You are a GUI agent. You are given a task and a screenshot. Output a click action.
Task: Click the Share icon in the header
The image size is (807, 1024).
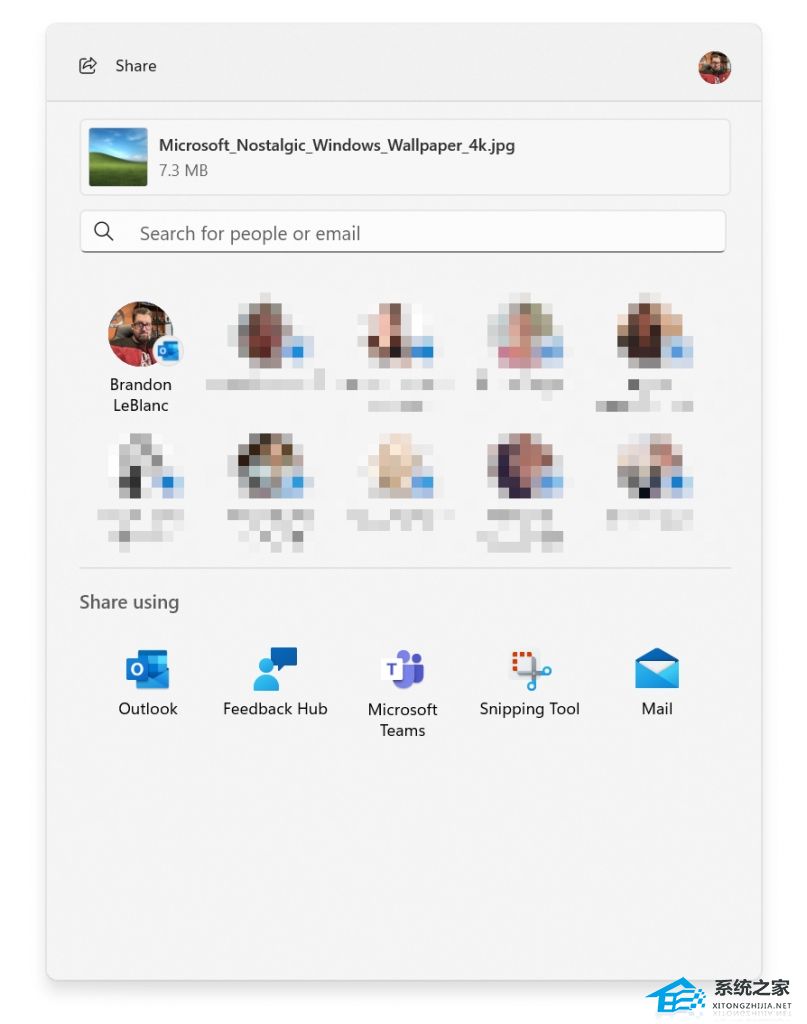pyautogui.click(x=87, y=65)
